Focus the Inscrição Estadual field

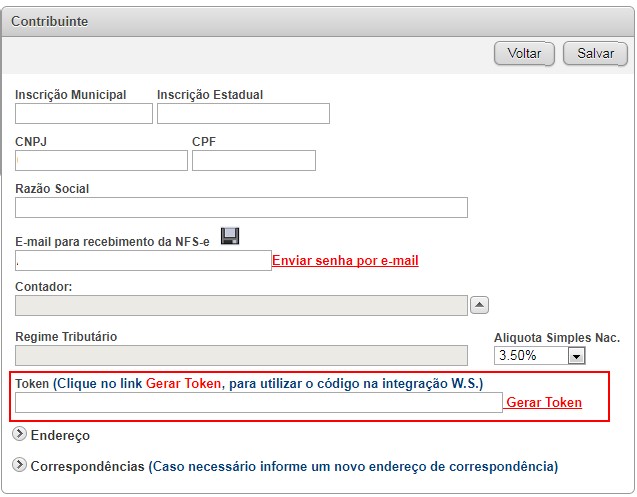pos(243,113)
